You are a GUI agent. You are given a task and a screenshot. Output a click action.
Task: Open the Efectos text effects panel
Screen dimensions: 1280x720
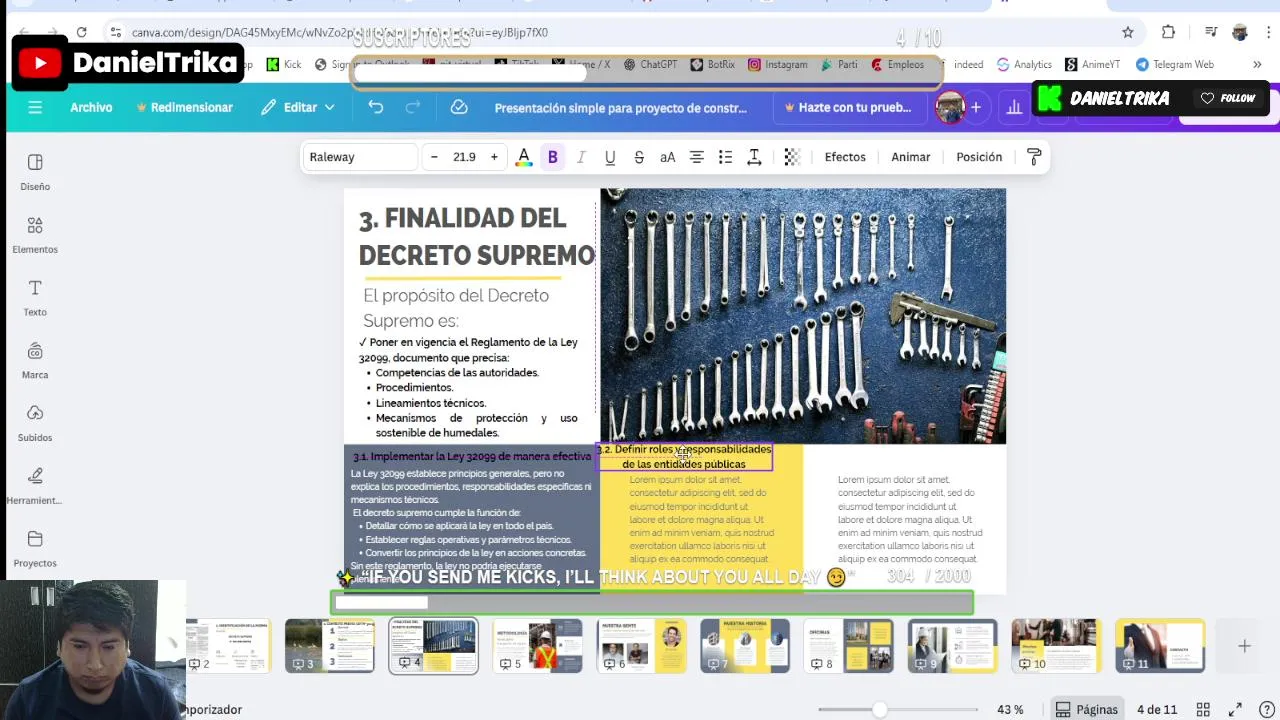point(845,157)
